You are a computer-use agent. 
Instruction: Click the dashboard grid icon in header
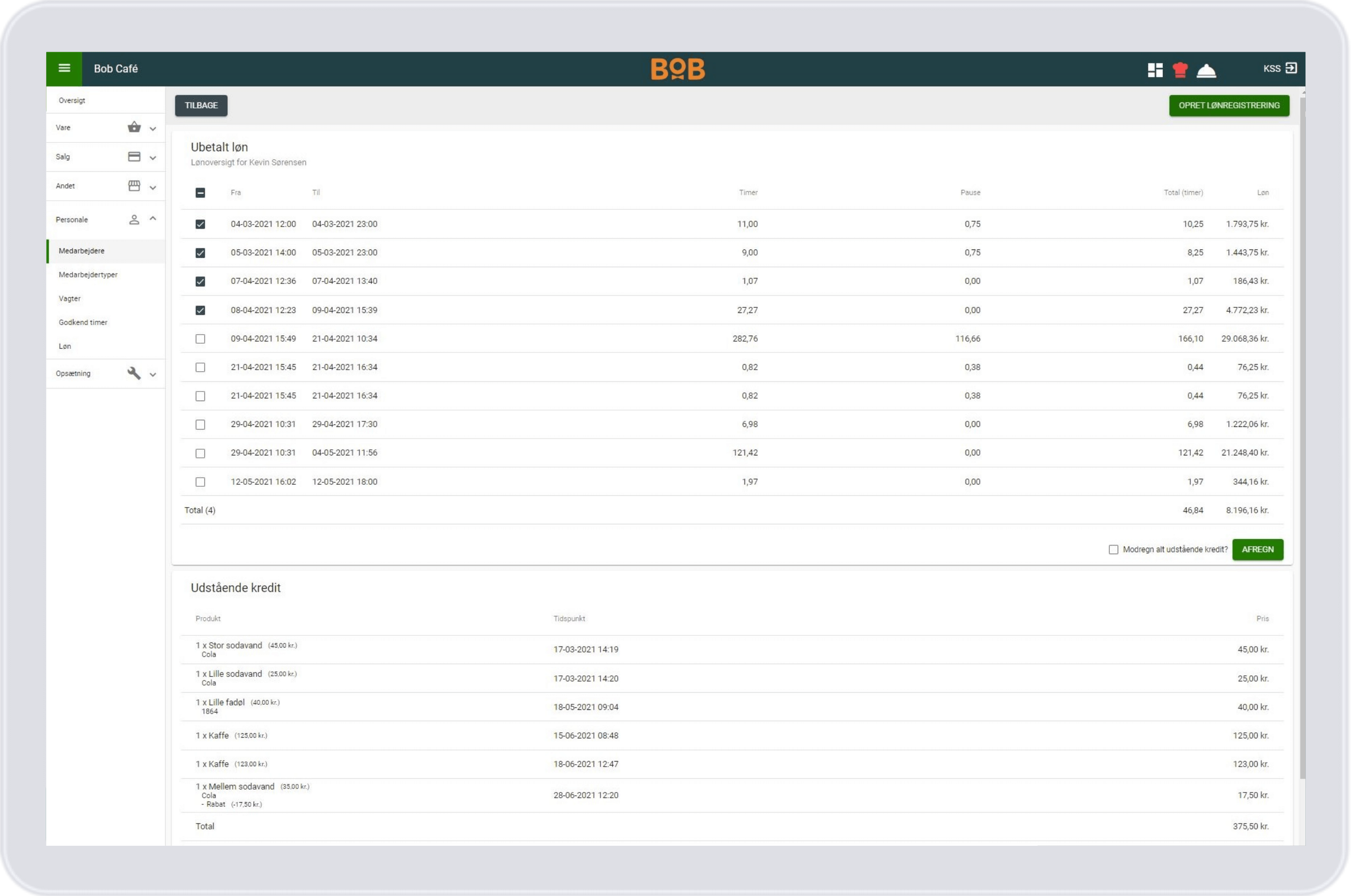click(x=1155, y=69)
